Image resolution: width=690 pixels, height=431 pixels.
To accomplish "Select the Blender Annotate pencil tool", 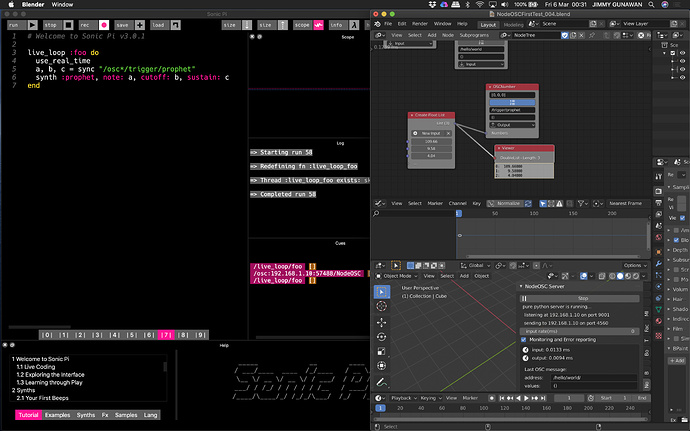I will [x=382, y=382].
